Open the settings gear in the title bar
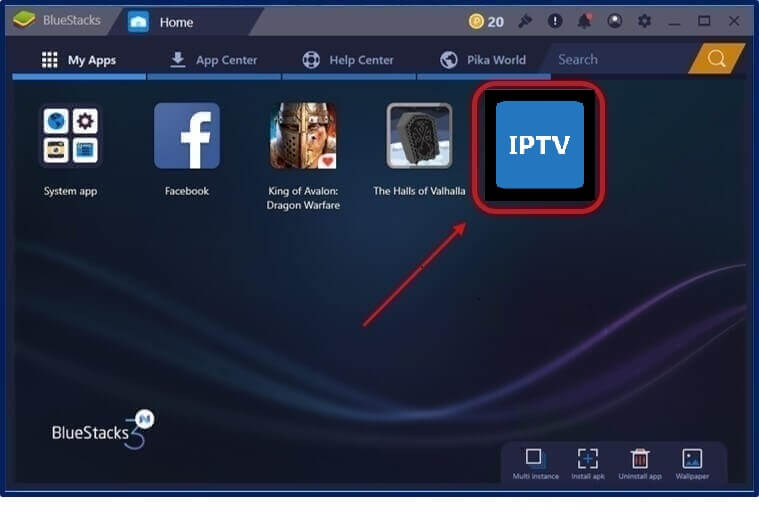This screenshot has height=512, width=759. click(x=644, y=21)
